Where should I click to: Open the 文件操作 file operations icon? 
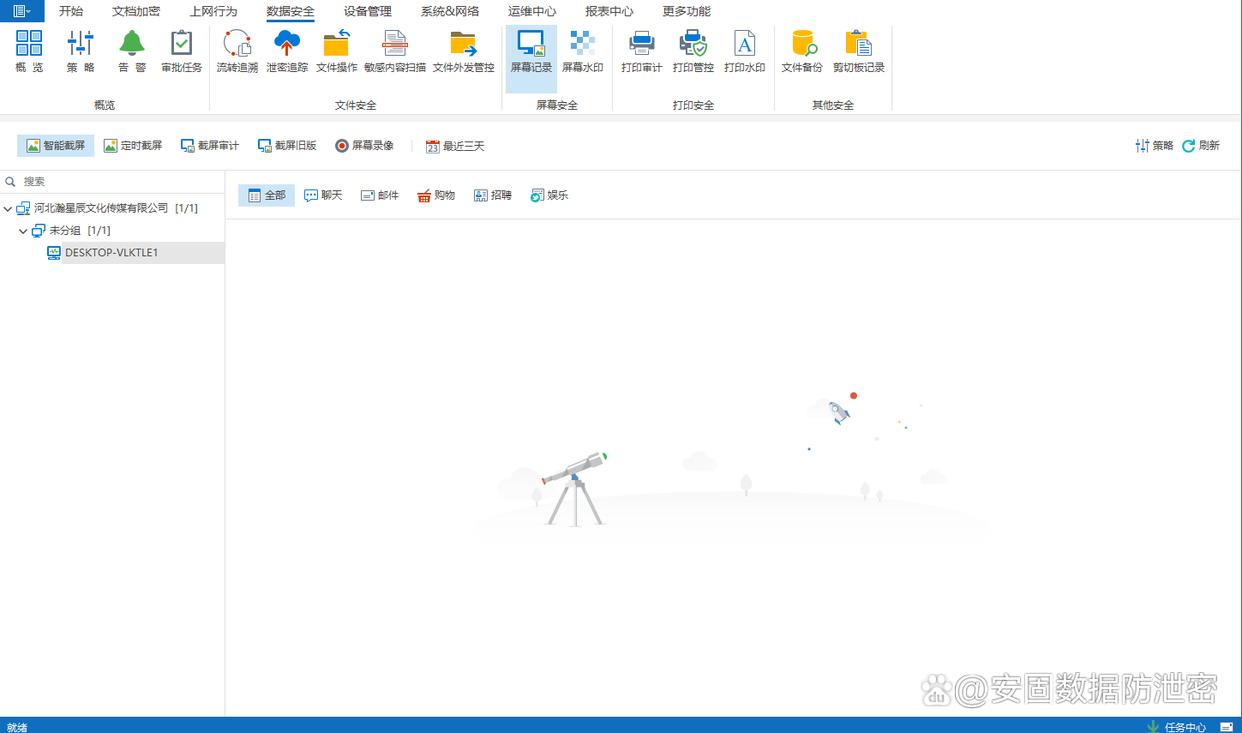(337, 52)
